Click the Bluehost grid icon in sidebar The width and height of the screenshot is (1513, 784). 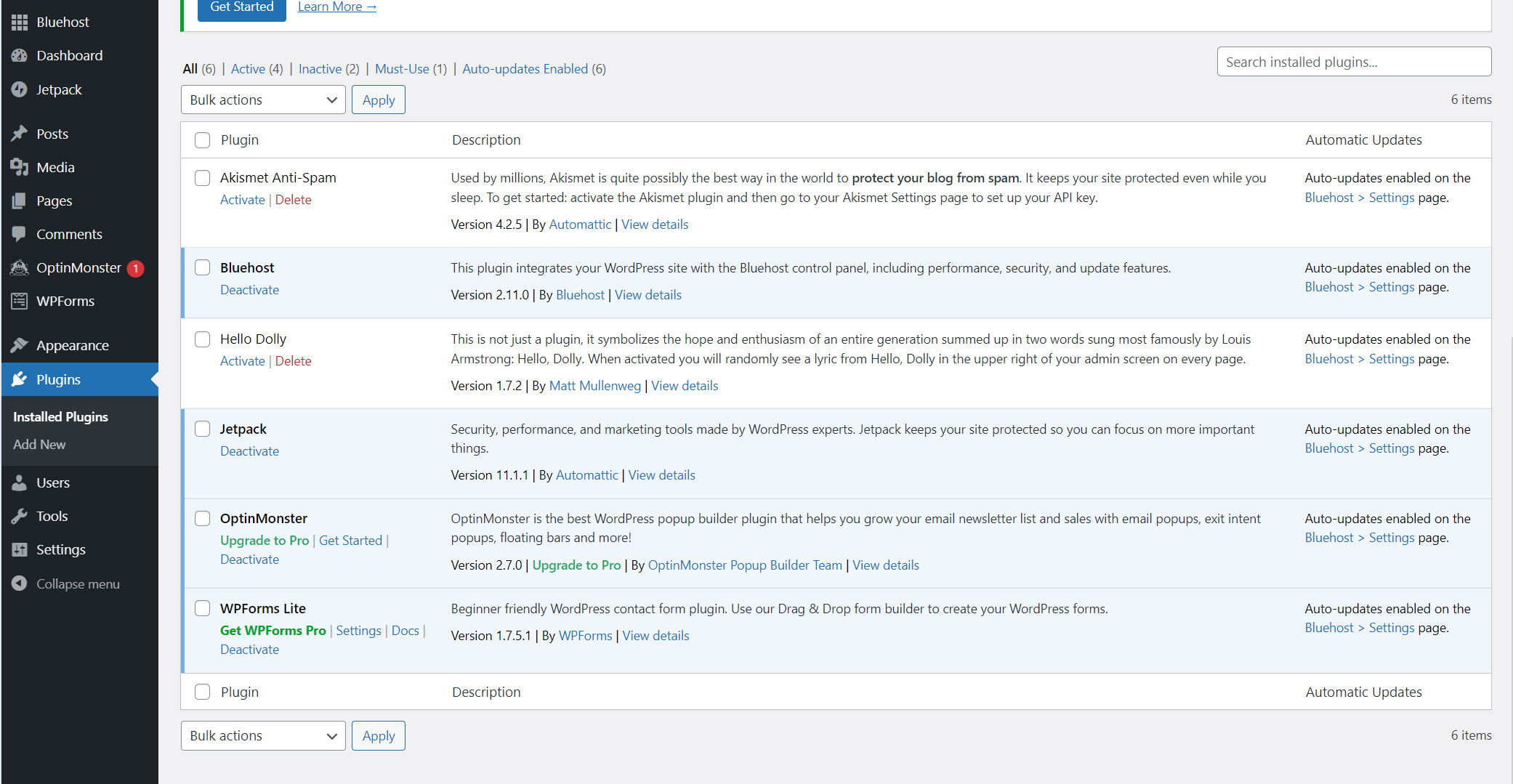20,23
